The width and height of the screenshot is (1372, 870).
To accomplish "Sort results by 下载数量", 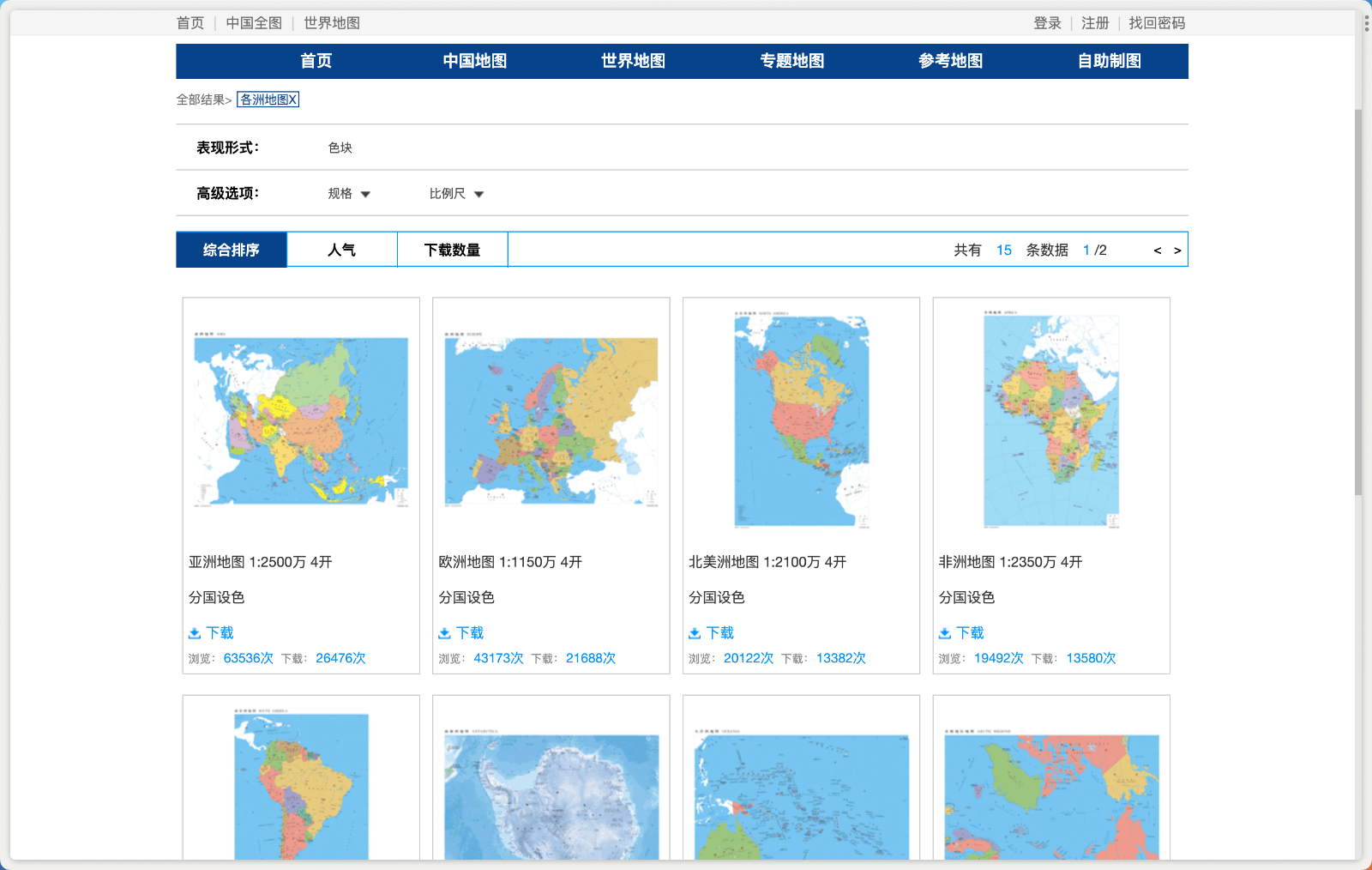I will 452,249.
